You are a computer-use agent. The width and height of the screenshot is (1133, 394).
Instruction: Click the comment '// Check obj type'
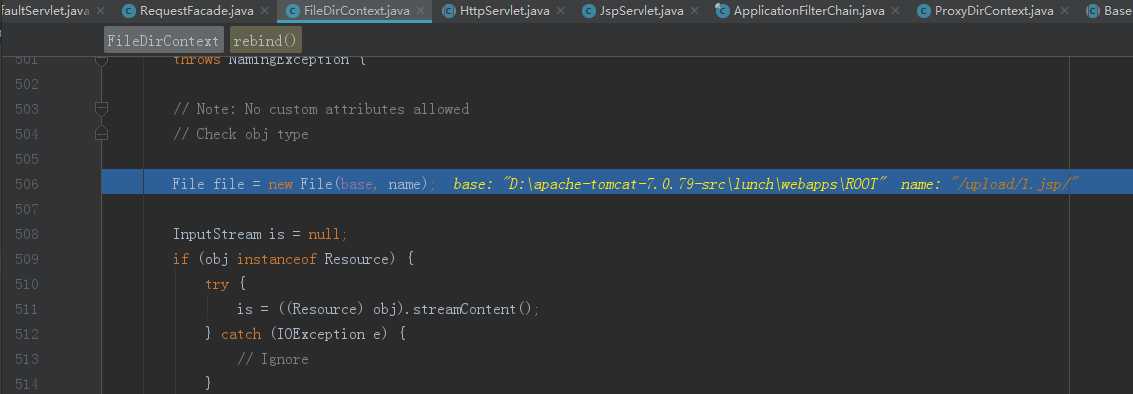(241, 134)
